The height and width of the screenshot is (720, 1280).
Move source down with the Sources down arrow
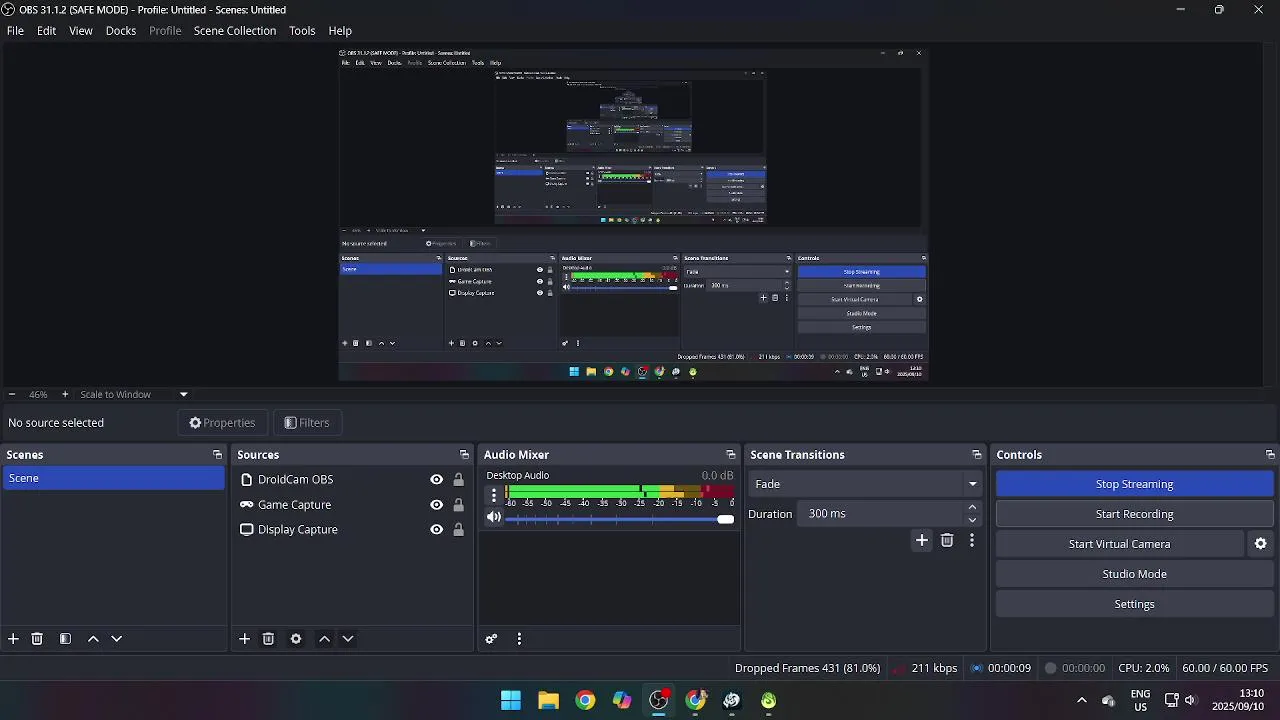(348, 639)
